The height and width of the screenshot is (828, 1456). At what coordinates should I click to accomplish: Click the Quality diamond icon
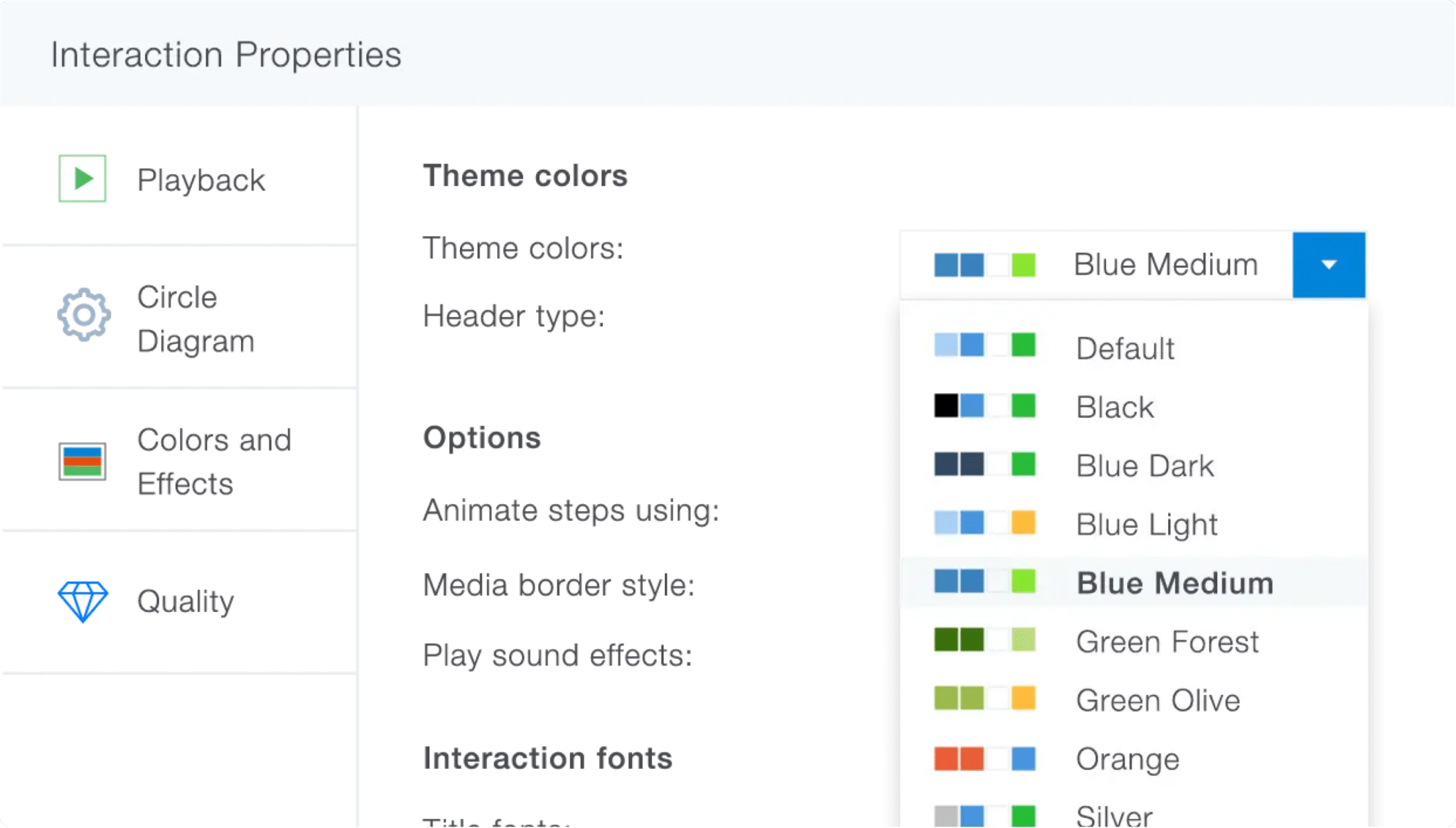tap(82, 601)
